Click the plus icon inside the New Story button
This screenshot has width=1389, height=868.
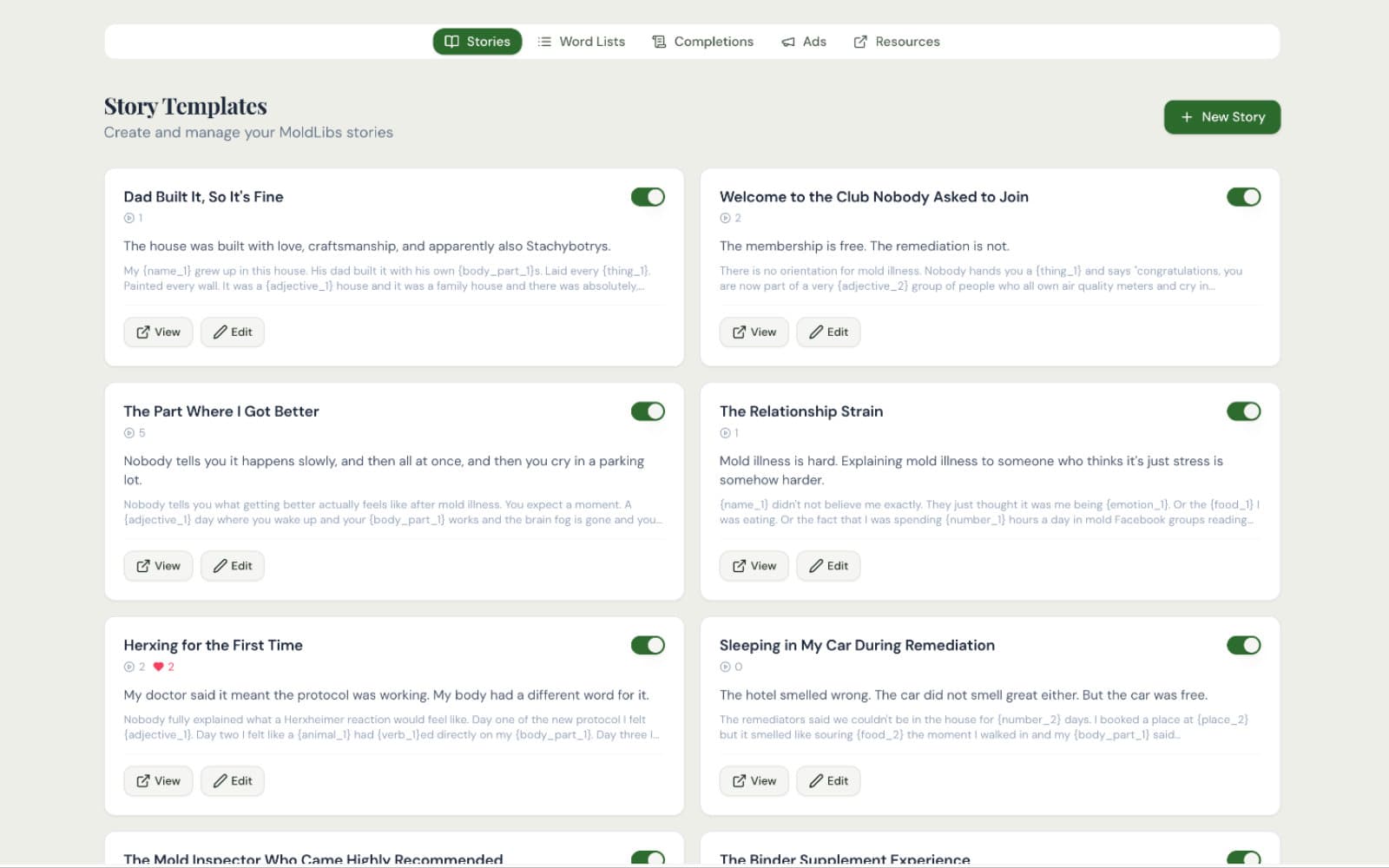click(x=1186, y=116)
